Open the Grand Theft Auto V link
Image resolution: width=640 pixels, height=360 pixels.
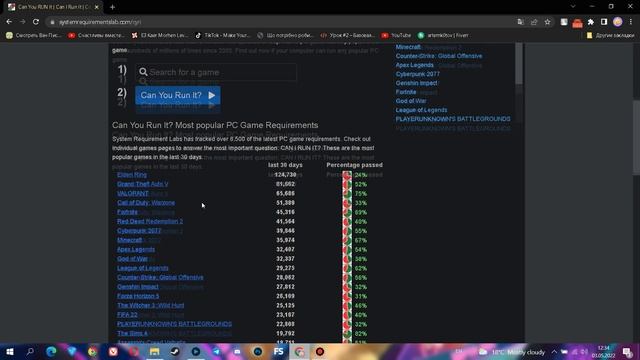tap(142, 184)
